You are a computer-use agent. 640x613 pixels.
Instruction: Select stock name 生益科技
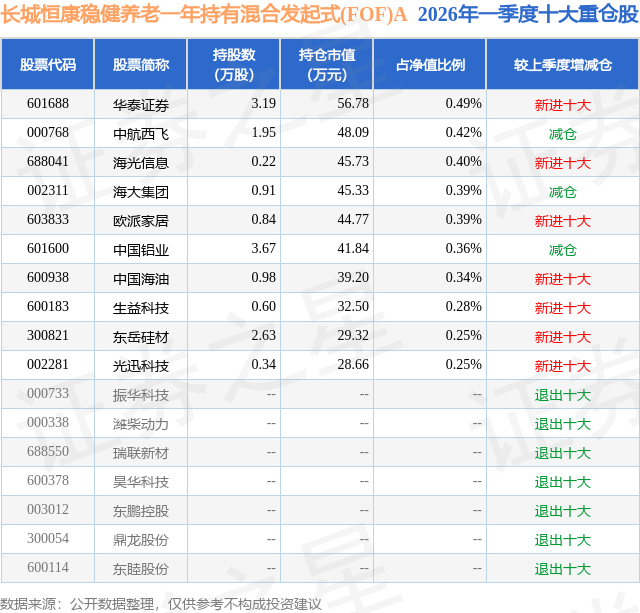point(141,308)
